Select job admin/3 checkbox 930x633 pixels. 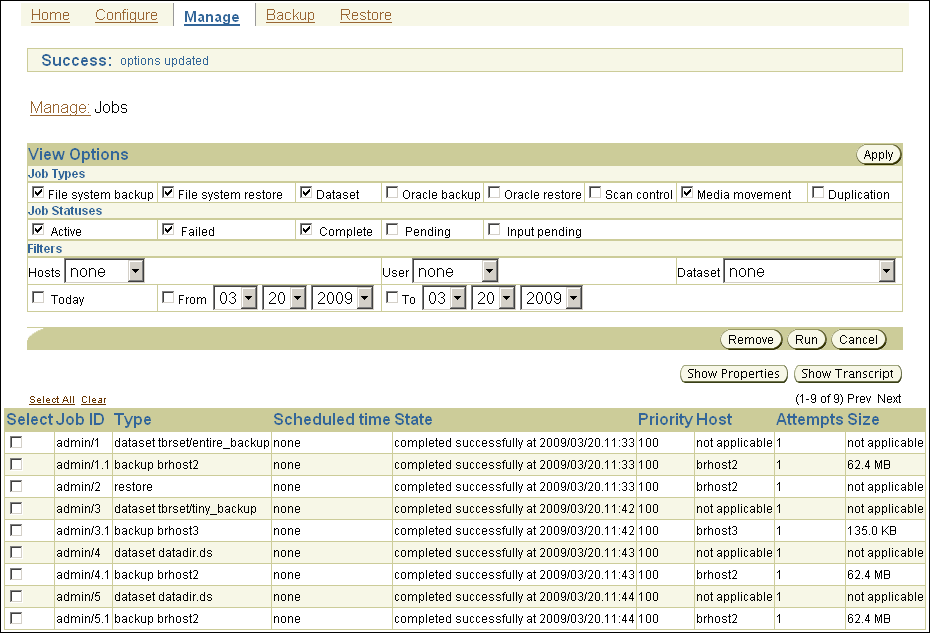click(x=16, y=508)
